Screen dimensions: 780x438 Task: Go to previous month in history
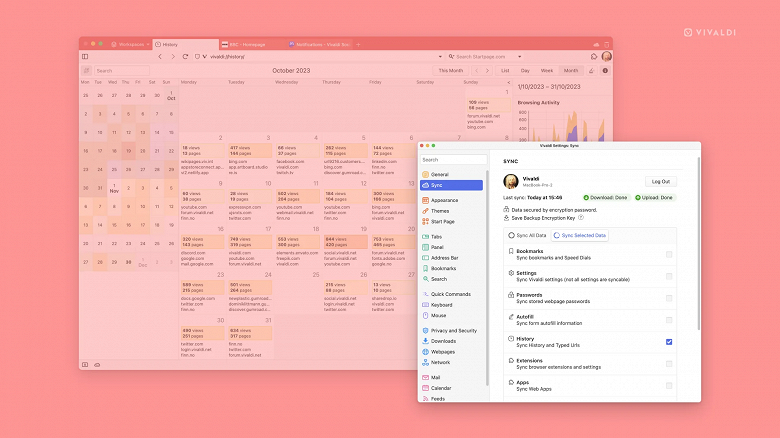[477, 71]
